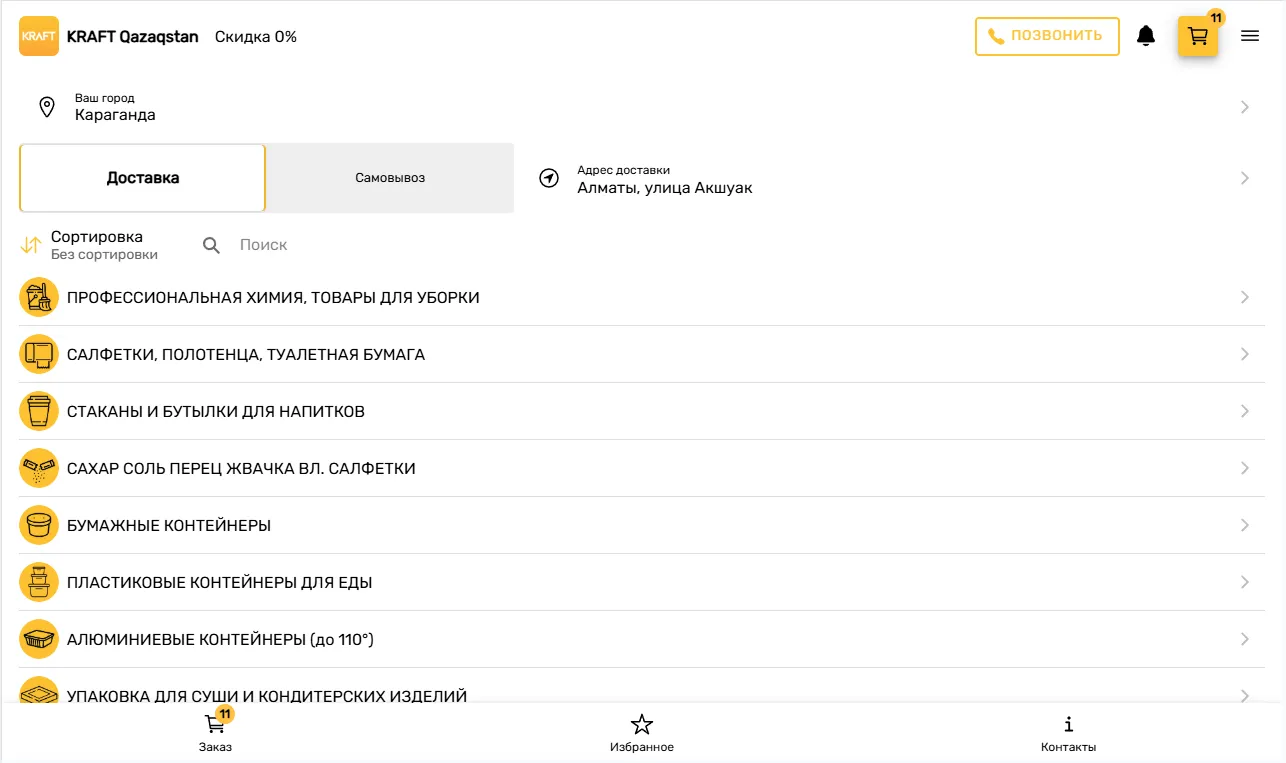Image resolution: width=1286 pixels, height=763 pixels.
Task: Expand the Адрес доставки chevron
Action: click(x=1244, y=178)
